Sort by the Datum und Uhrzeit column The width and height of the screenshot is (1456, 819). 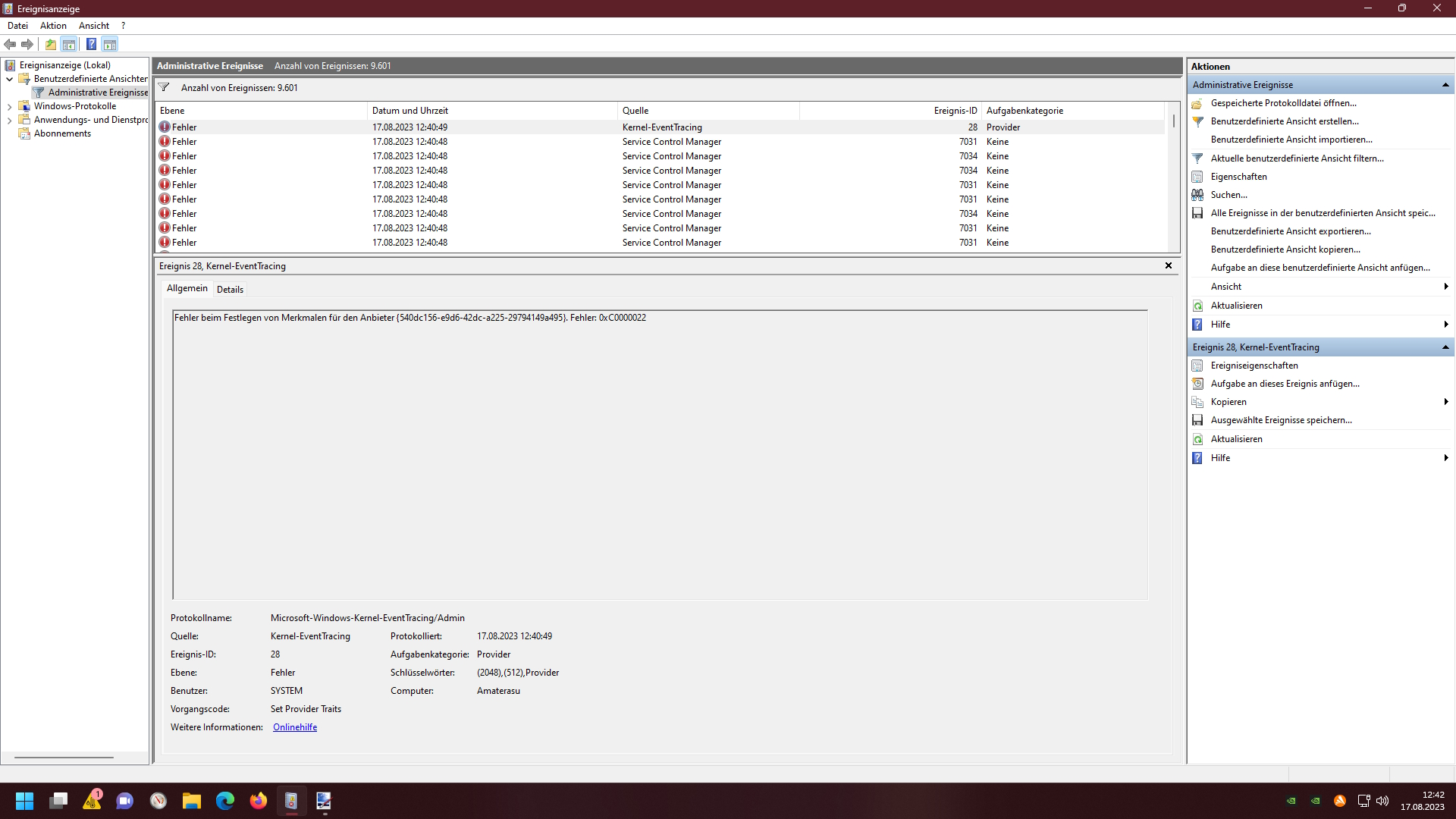492,111
